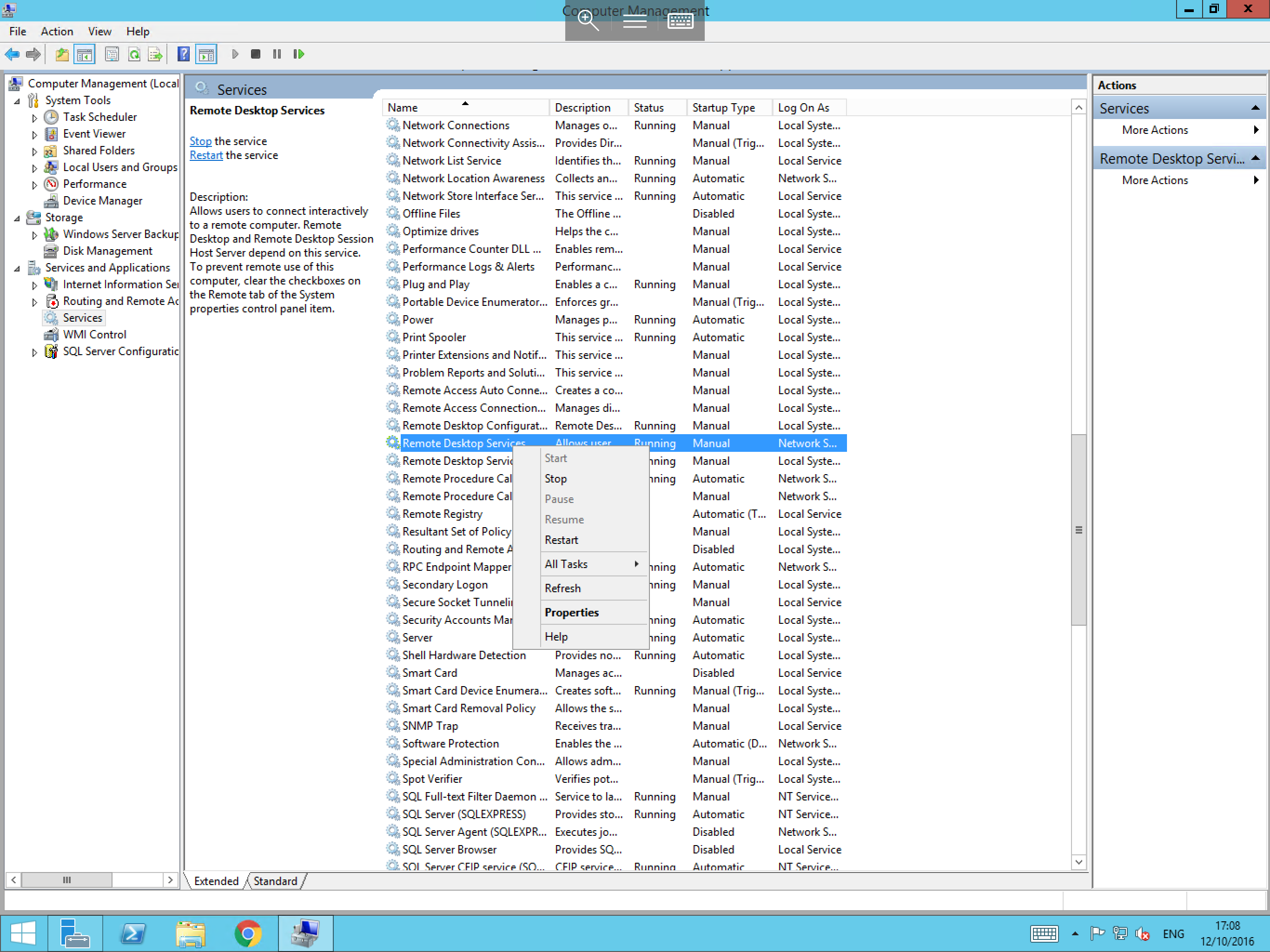Open All Tasks submenu
Viewport: 1270px width, 952px height.
594,564
